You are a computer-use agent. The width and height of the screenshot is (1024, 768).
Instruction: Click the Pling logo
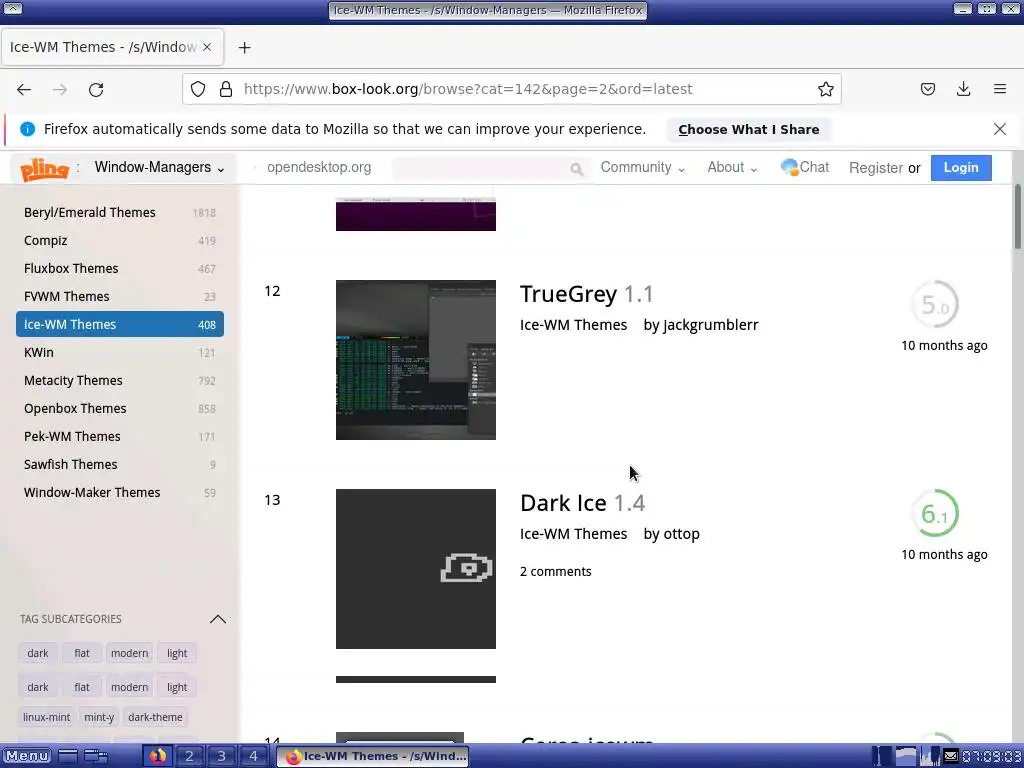[44, 169]
